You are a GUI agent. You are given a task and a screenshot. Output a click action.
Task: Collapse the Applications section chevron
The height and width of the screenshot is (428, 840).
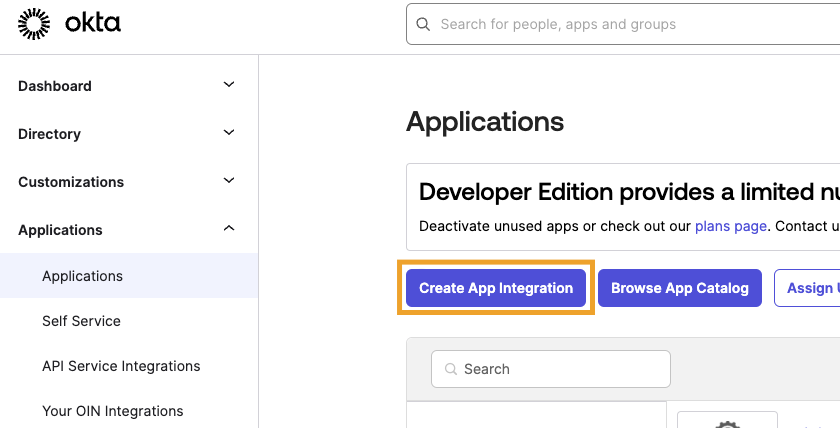(229, 228)
